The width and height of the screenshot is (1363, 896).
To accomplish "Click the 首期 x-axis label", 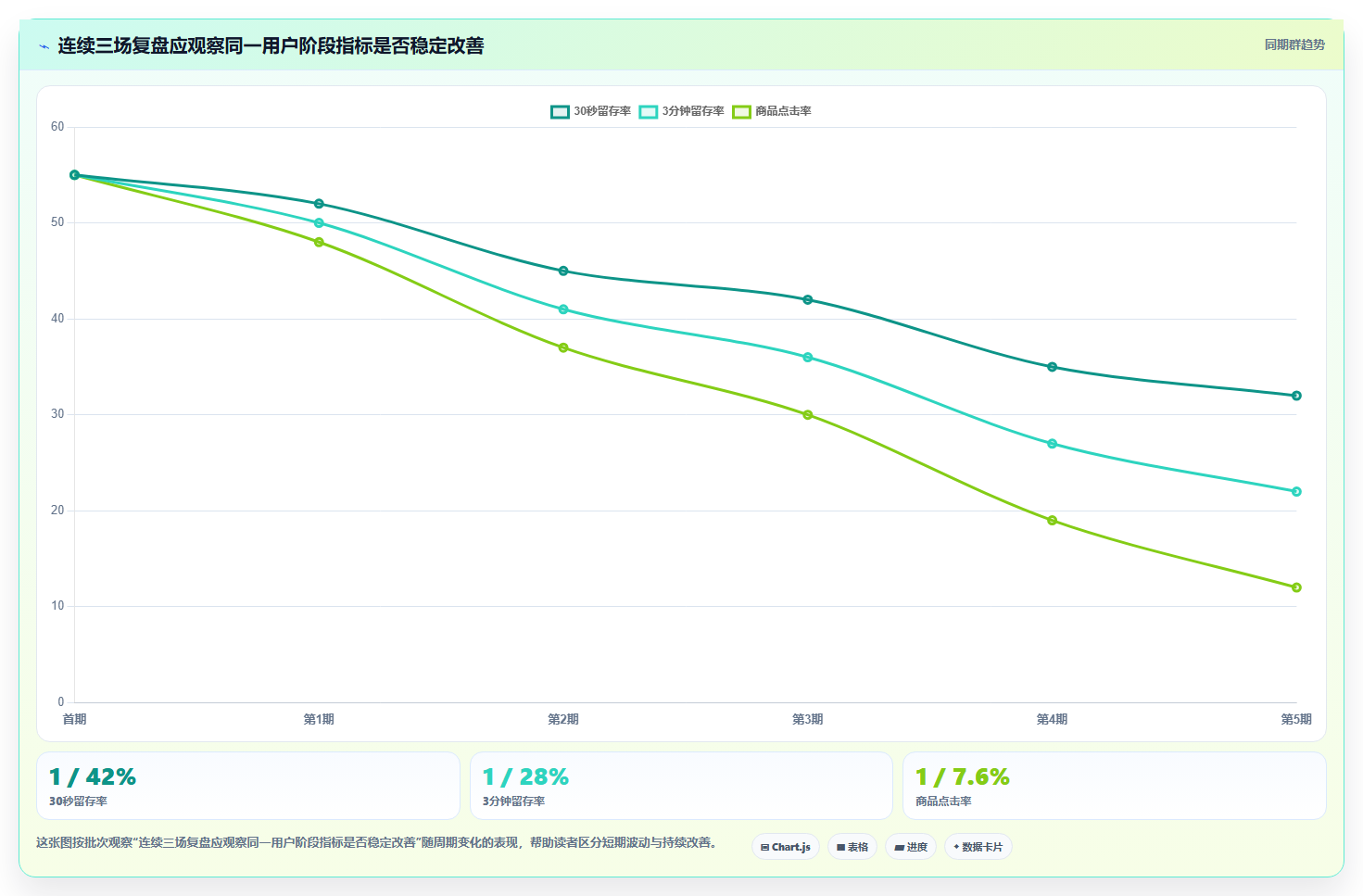I will tap(74, 719).
